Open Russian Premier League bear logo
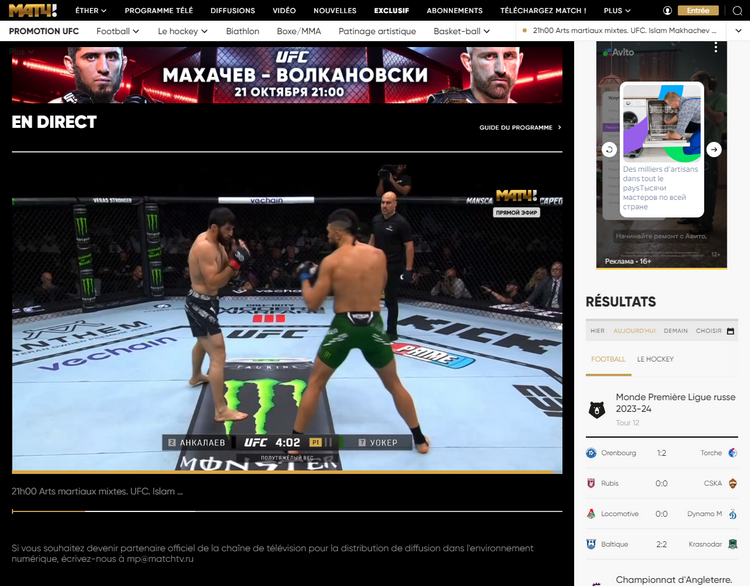 click(596, 410)
